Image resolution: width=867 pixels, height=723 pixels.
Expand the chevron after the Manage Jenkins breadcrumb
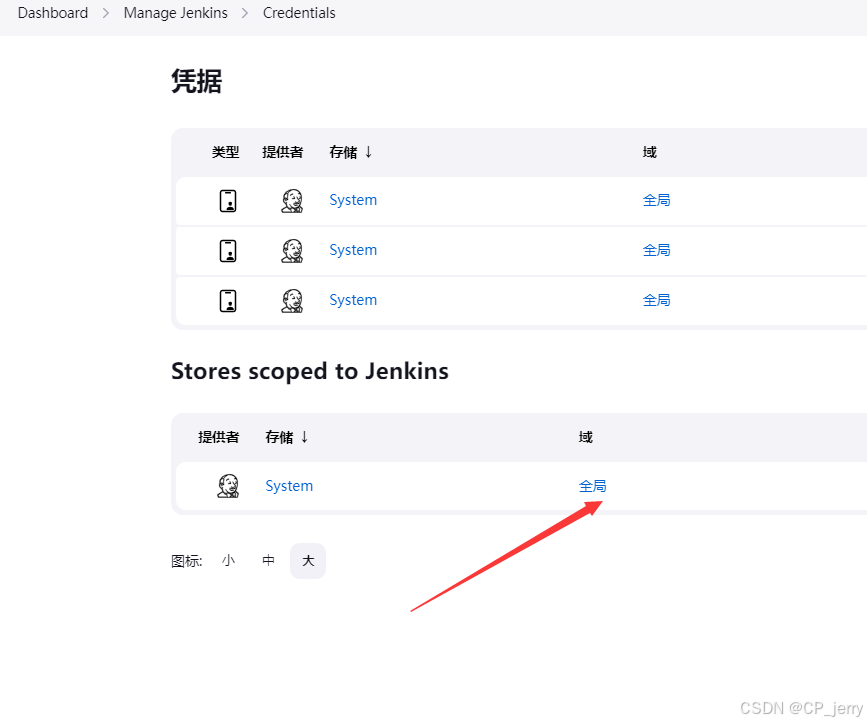[245, 13]
